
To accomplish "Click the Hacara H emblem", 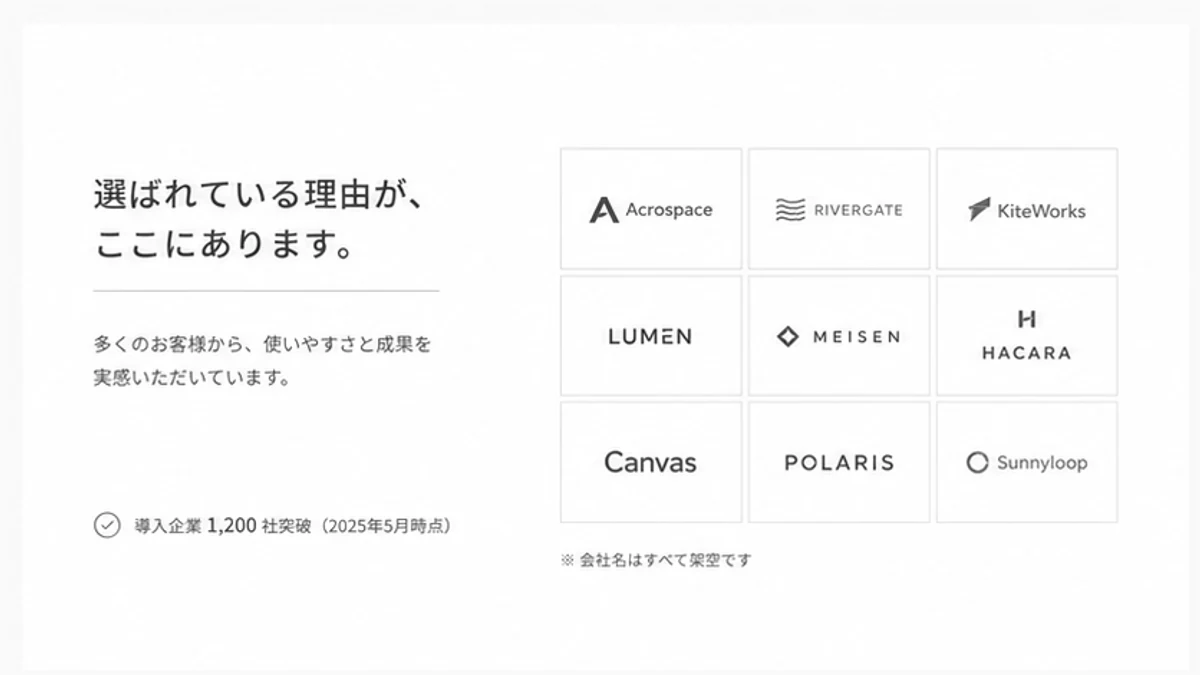I will (1026, 320).
